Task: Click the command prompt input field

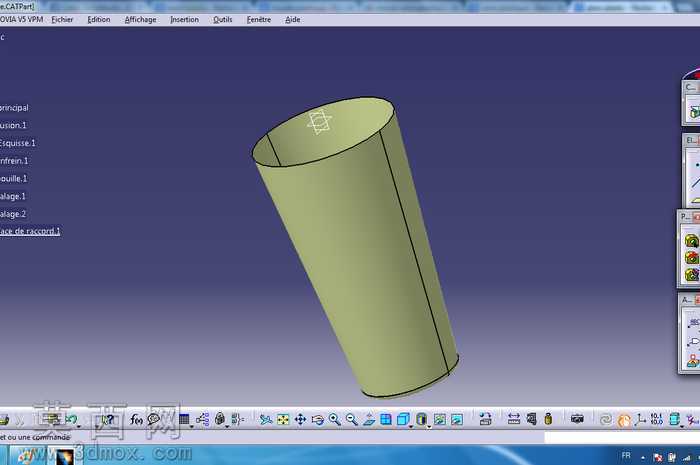Action: 622,437
